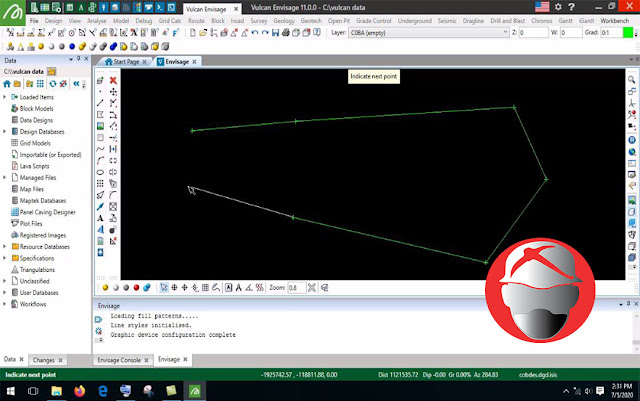Click the Z value input field

pyautogui.click(x=533, y=33)
